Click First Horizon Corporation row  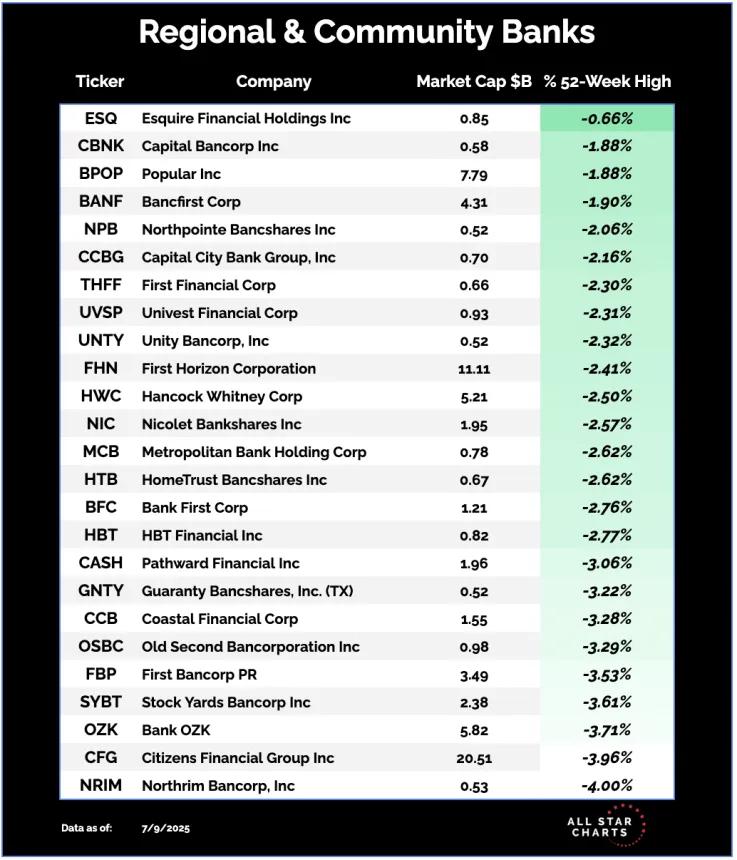coord(367,369)
